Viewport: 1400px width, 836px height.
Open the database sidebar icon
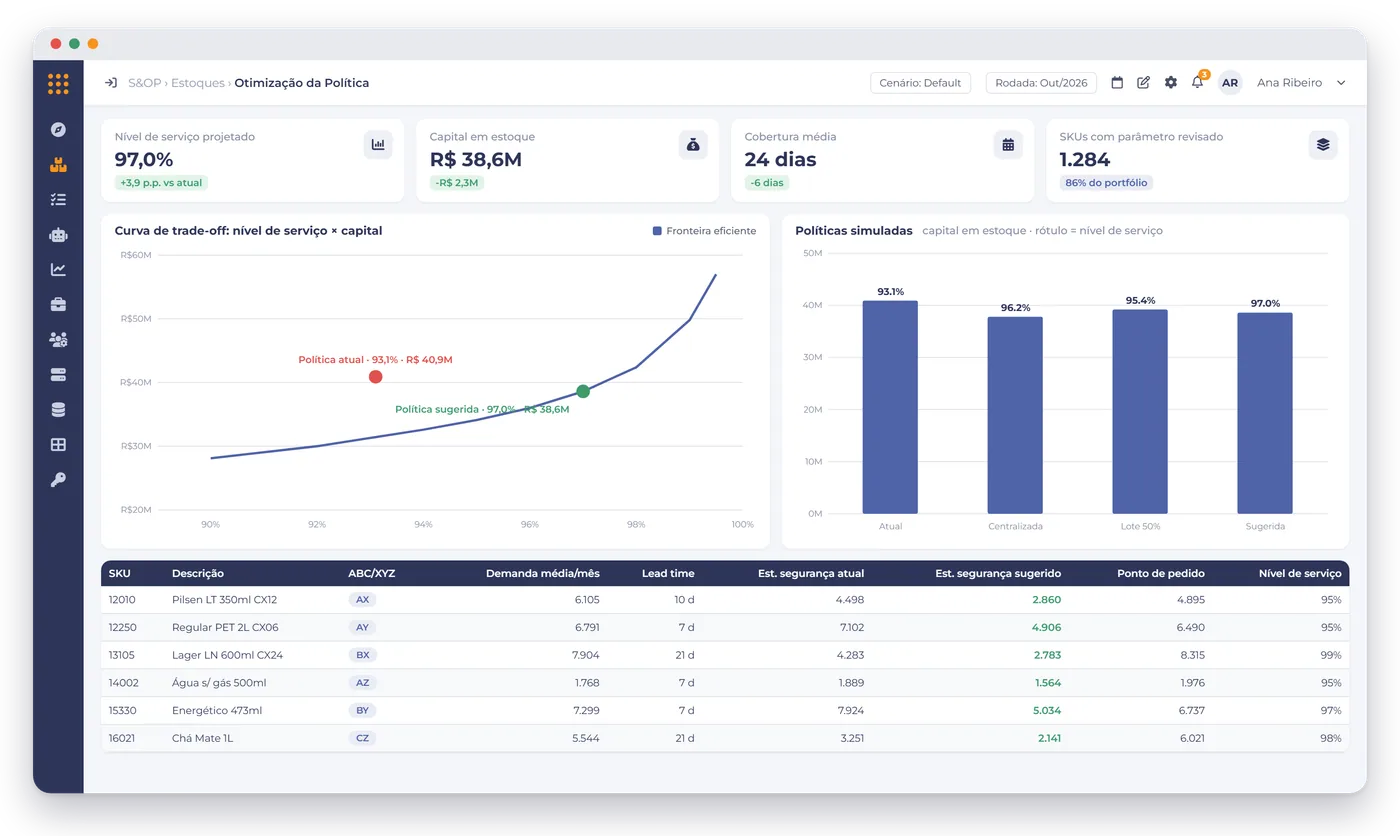click(x=58, y=410)
